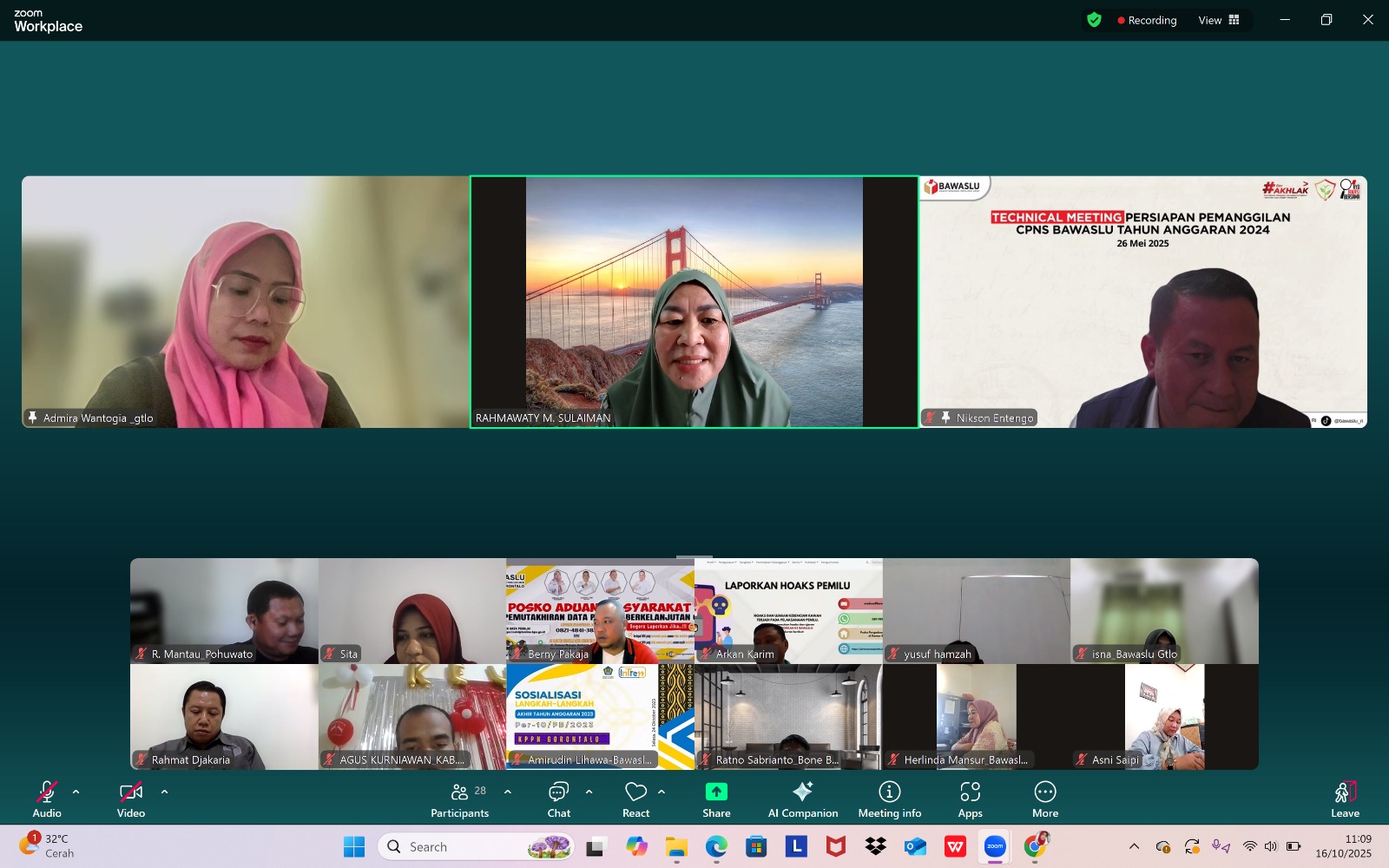Turn on camera with Video button
This screenshot has height=868, width=1389.
pyautogui.click(x=131, y=799)
